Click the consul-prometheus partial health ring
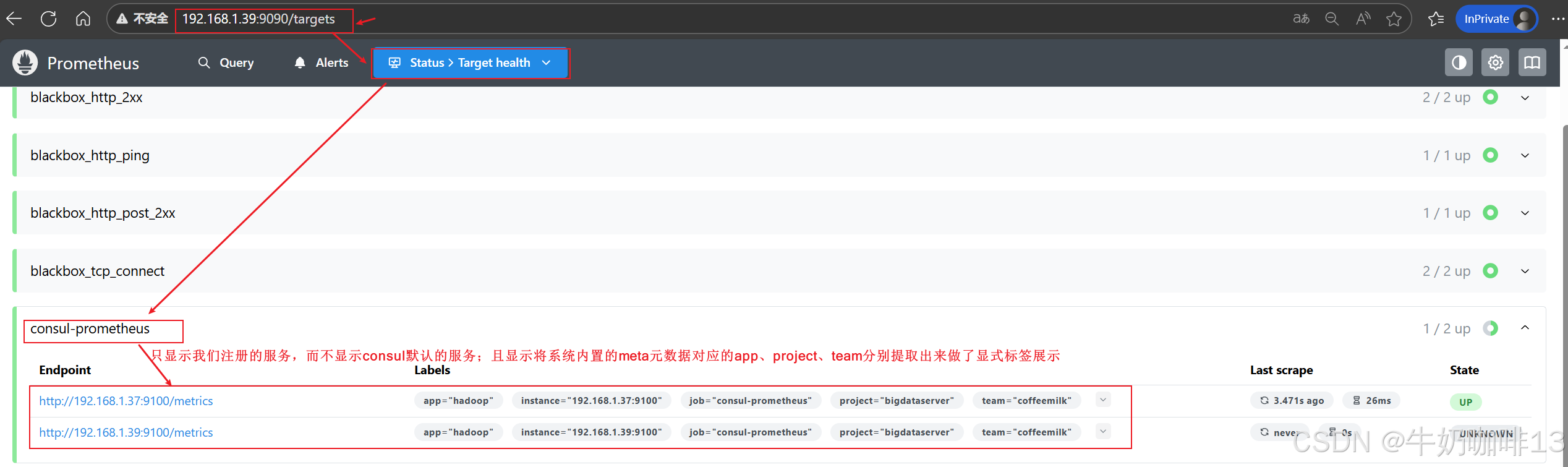The width and height of the screenshot is (1568, 467). pos(1491,328)
